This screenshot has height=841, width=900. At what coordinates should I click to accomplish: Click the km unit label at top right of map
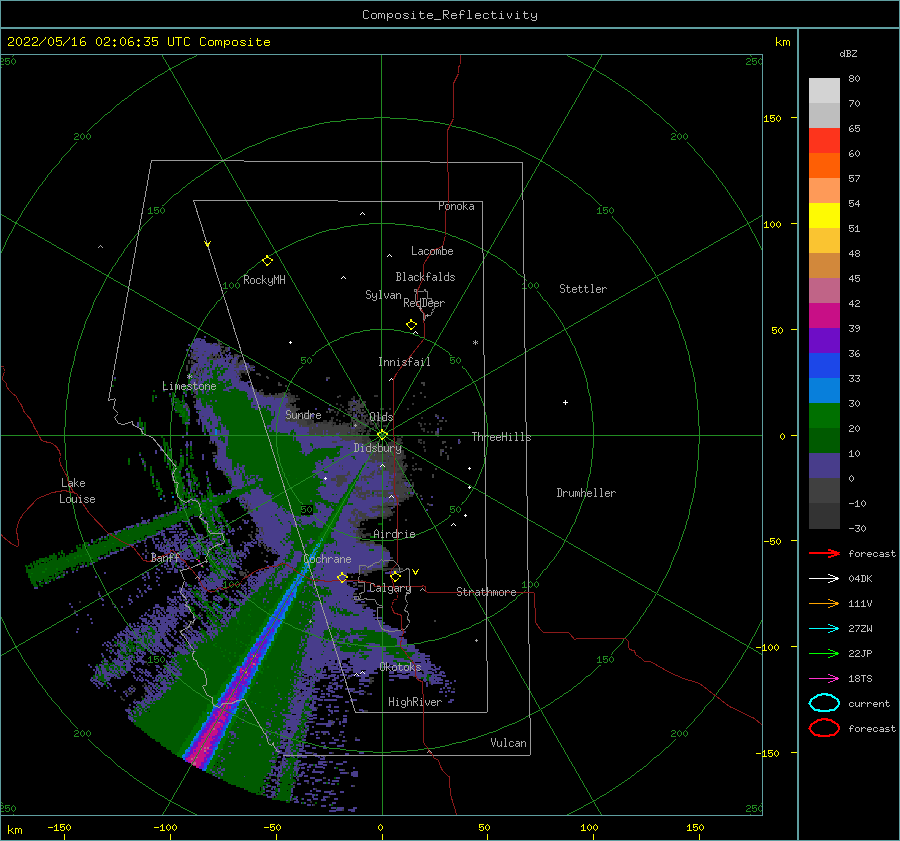782,42
